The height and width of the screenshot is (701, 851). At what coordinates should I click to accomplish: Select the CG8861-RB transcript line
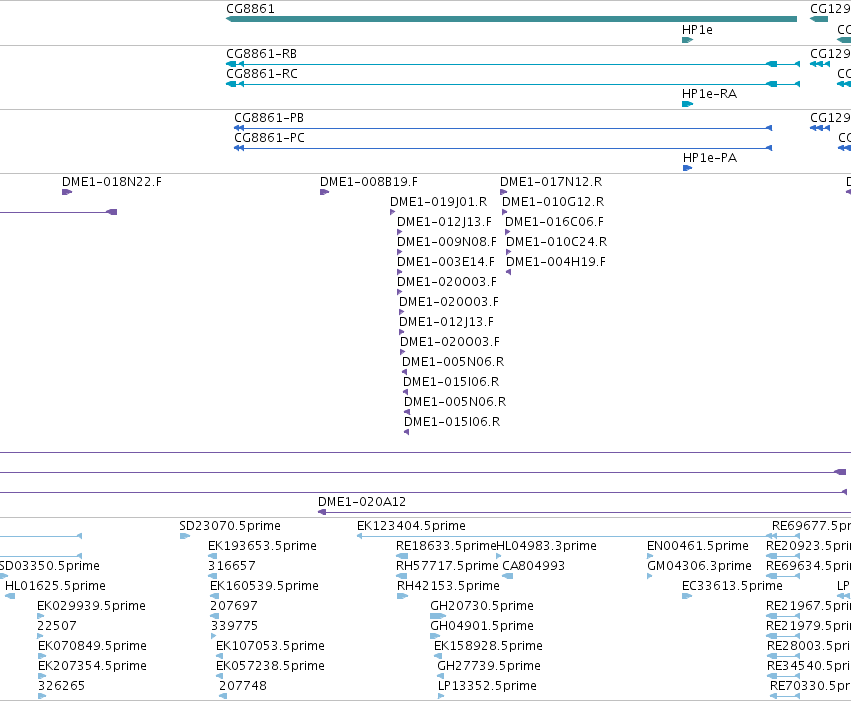point(513,64)
